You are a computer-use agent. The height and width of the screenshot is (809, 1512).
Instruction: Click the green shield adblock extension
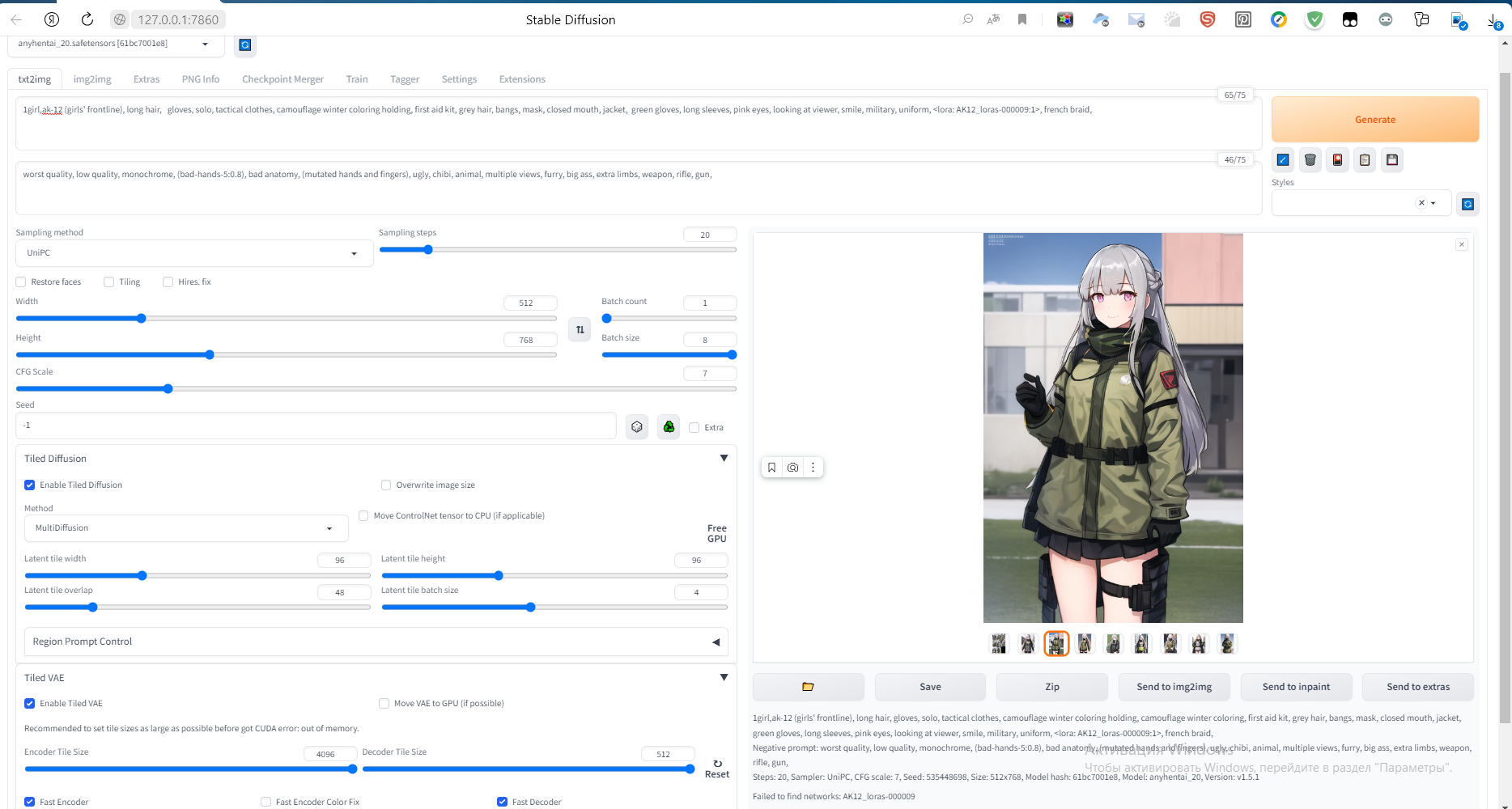tap(1315, 19)
